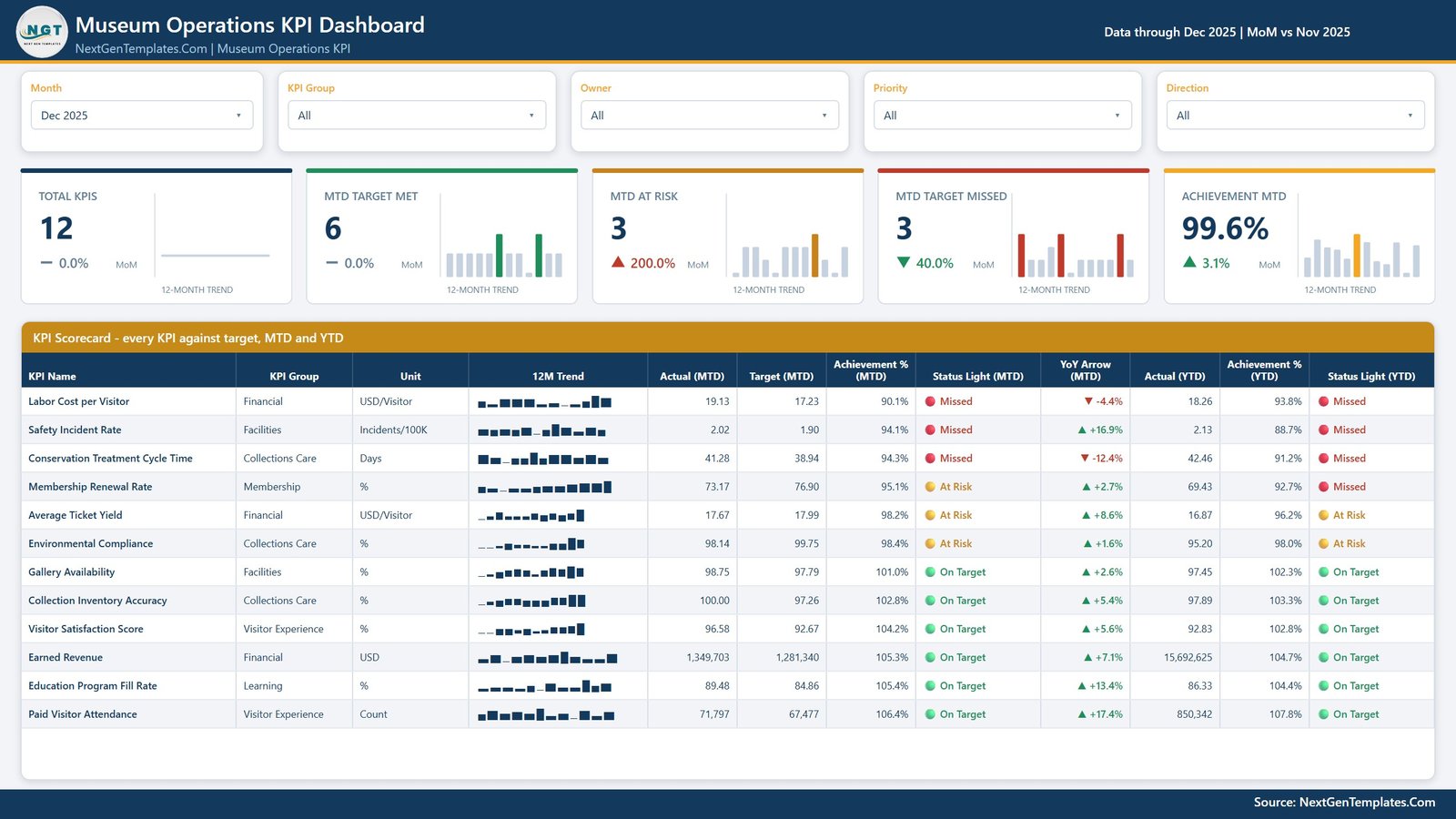Open the KPI Group filter dropdown
This screenshot has width=1456, height=819.
pos(417,116)
